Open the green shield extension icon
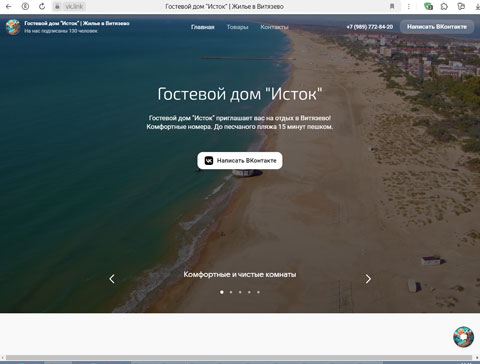The image size is (480, 364). (428, 6)
